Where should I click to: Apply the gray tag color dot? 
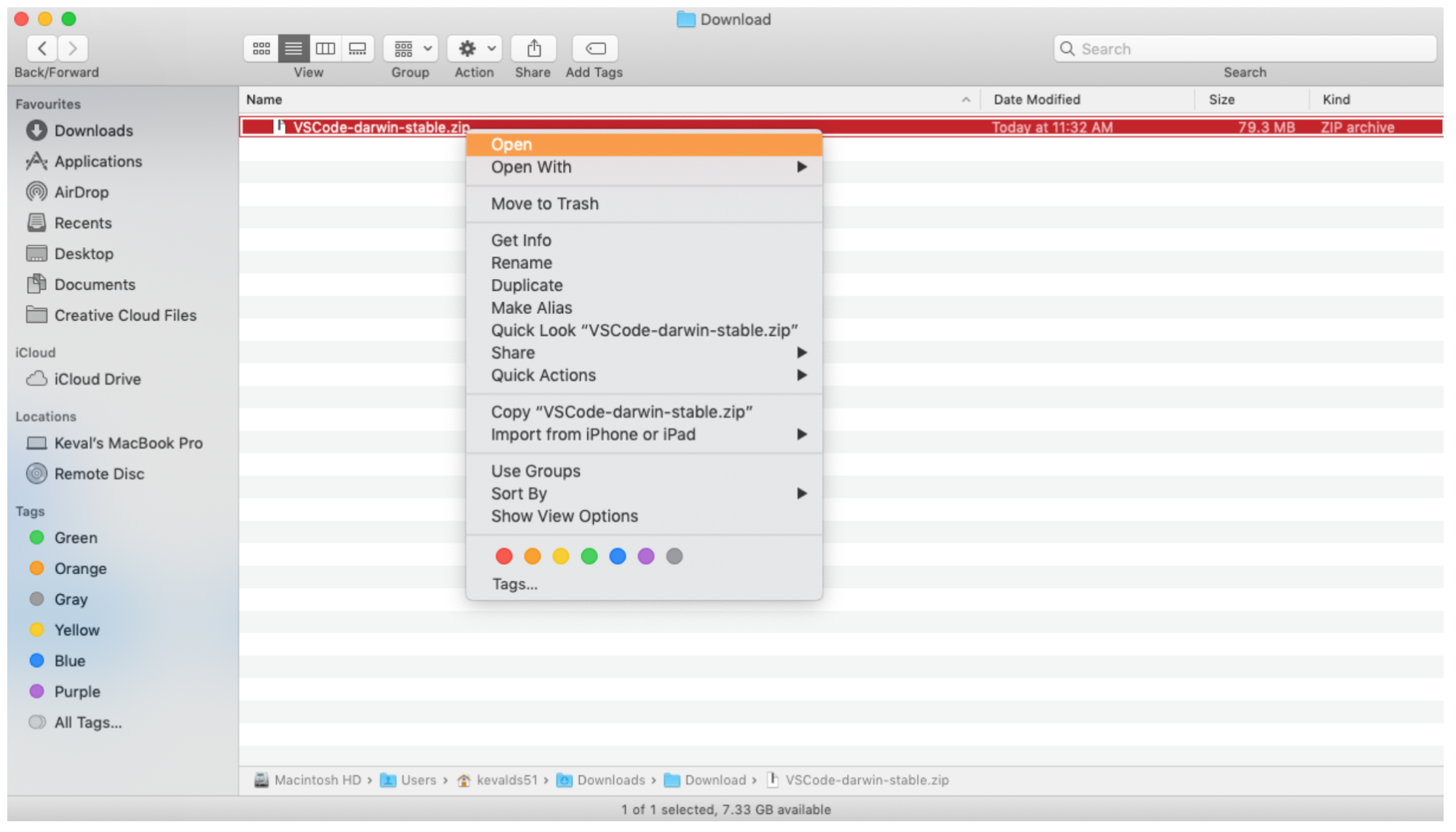coord(674,557)
